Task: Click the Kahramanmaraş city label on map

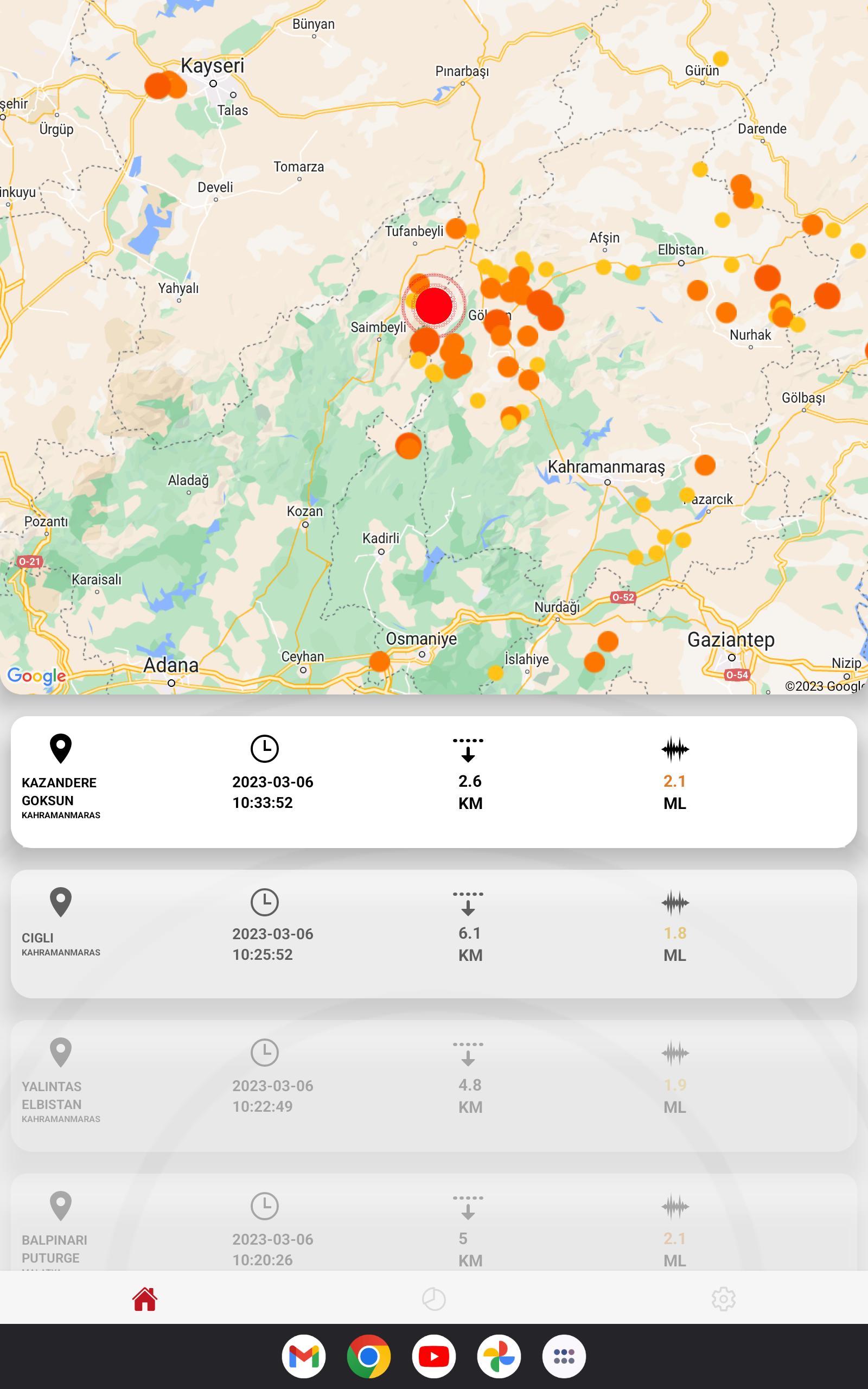Action: (606, 467)
